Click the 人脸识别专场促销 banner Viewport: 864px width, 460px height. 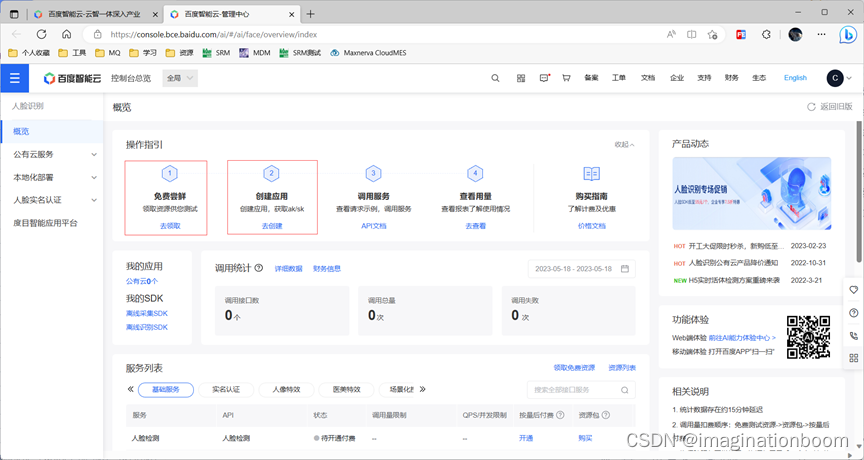[x=752, y=193]
